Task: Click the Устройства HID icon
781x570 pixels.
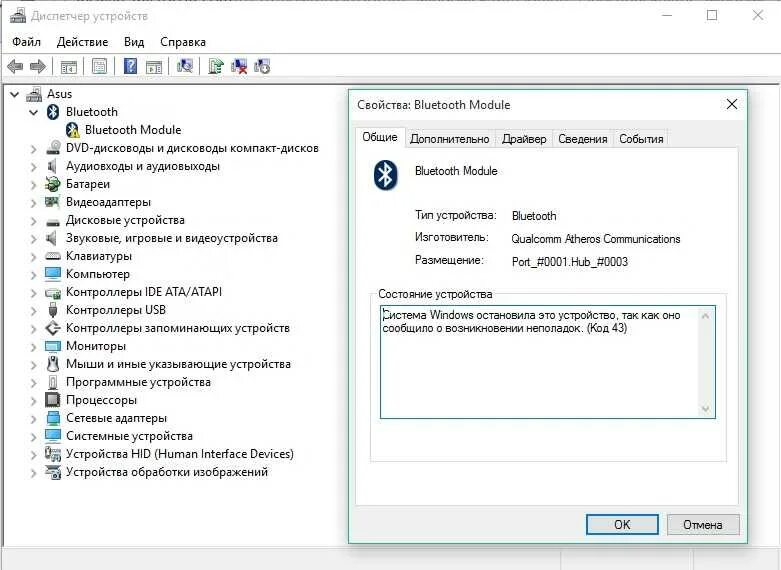Action: click(53, 453)
